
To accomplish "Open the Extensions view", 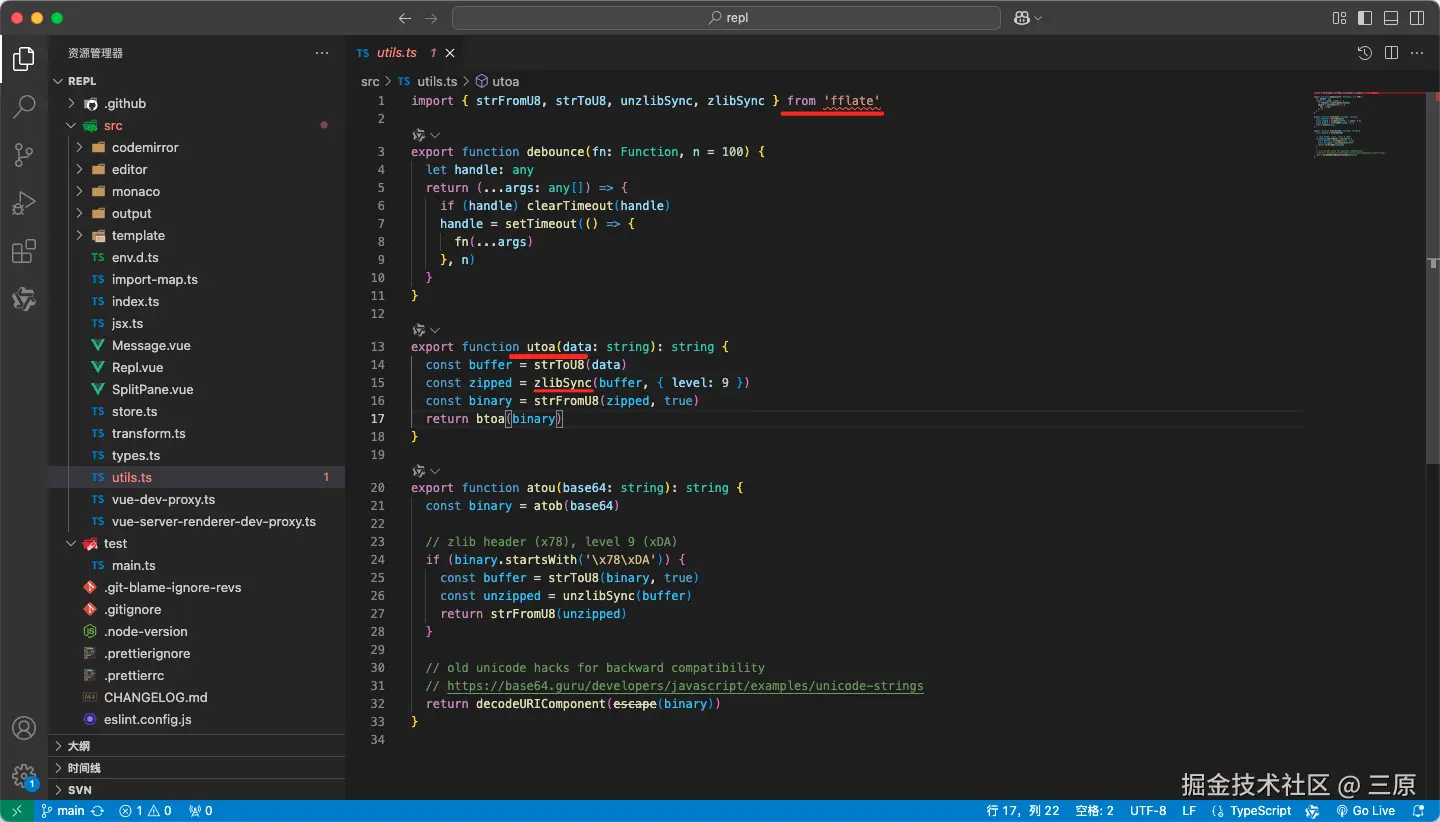I will (x=24, y=252).
